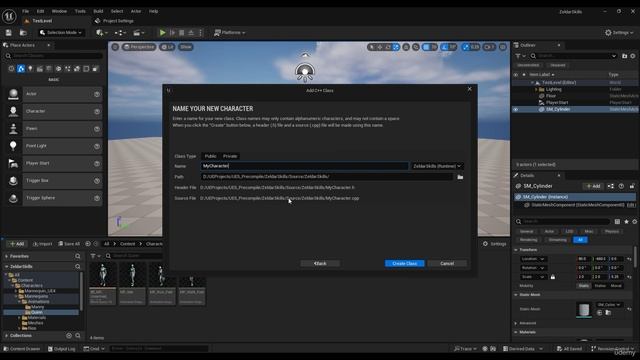Expand the Lighting folder in Outliner
This screenshot has height=360, width=640.
coord(536,89)
